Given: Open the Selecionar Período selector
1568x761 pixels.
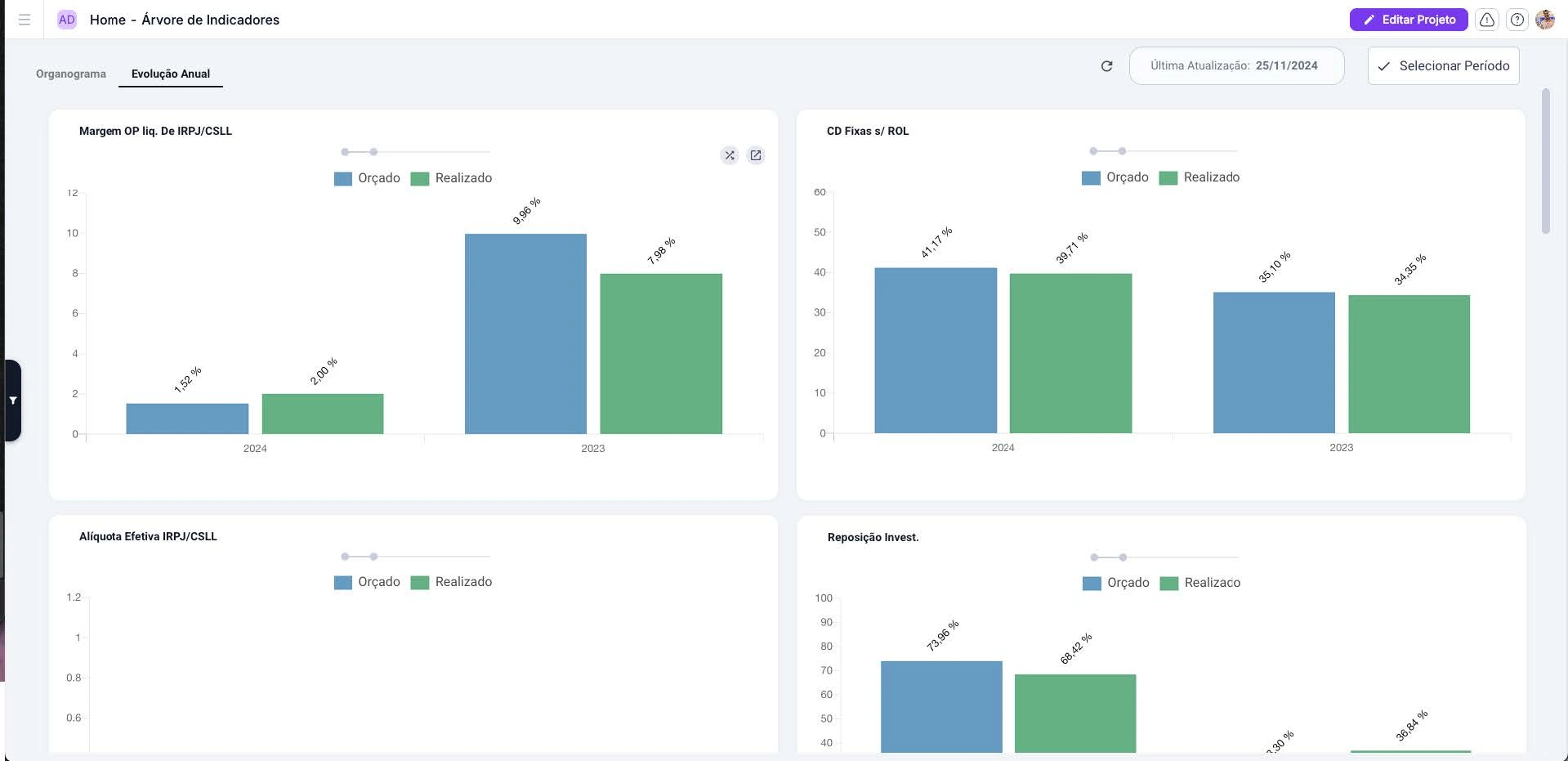Looking at the screenshot, I should (1443, 66).
